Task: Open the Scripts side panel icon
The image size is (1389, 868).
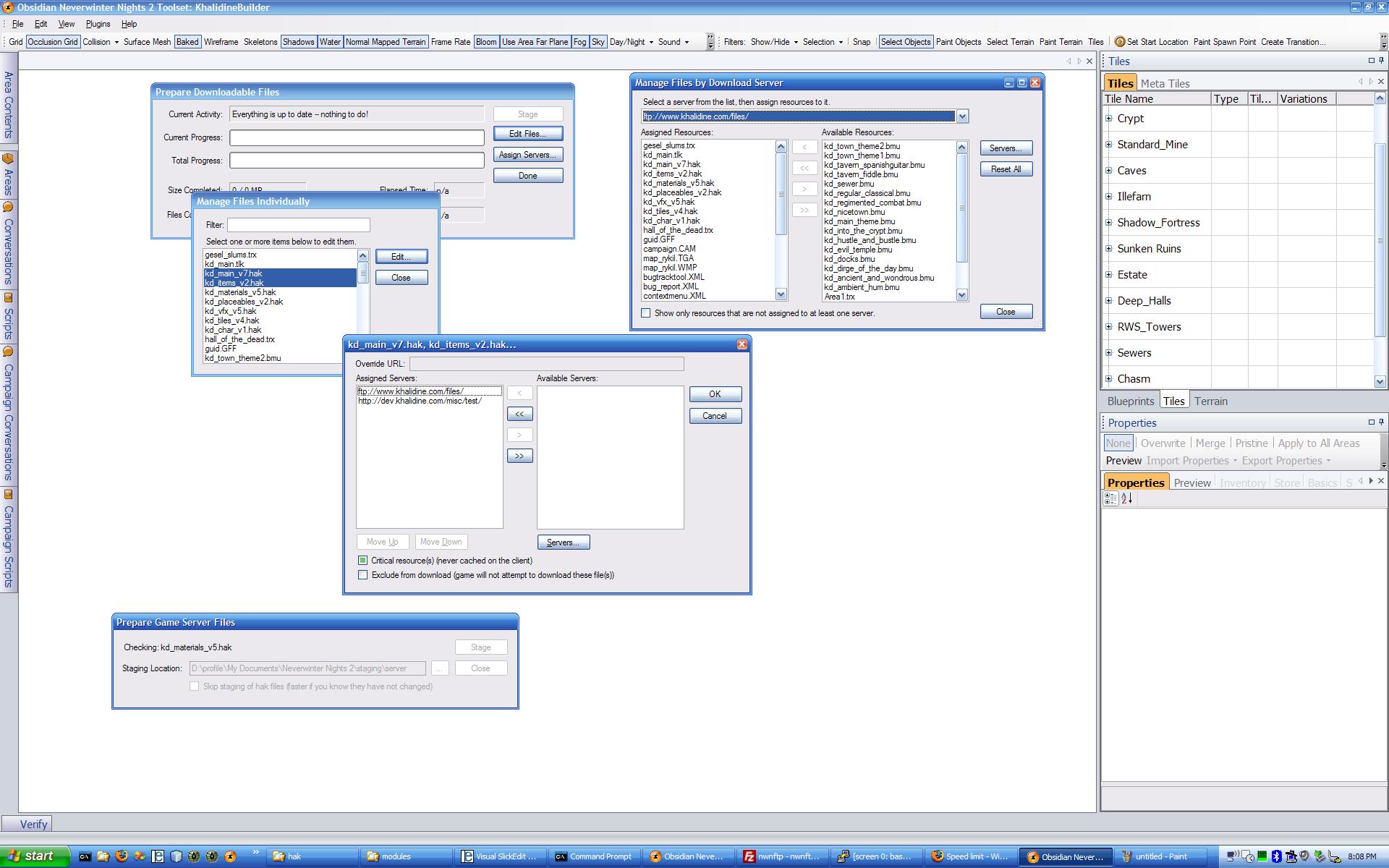Action: pyautogui.click(x=9, y=297)
